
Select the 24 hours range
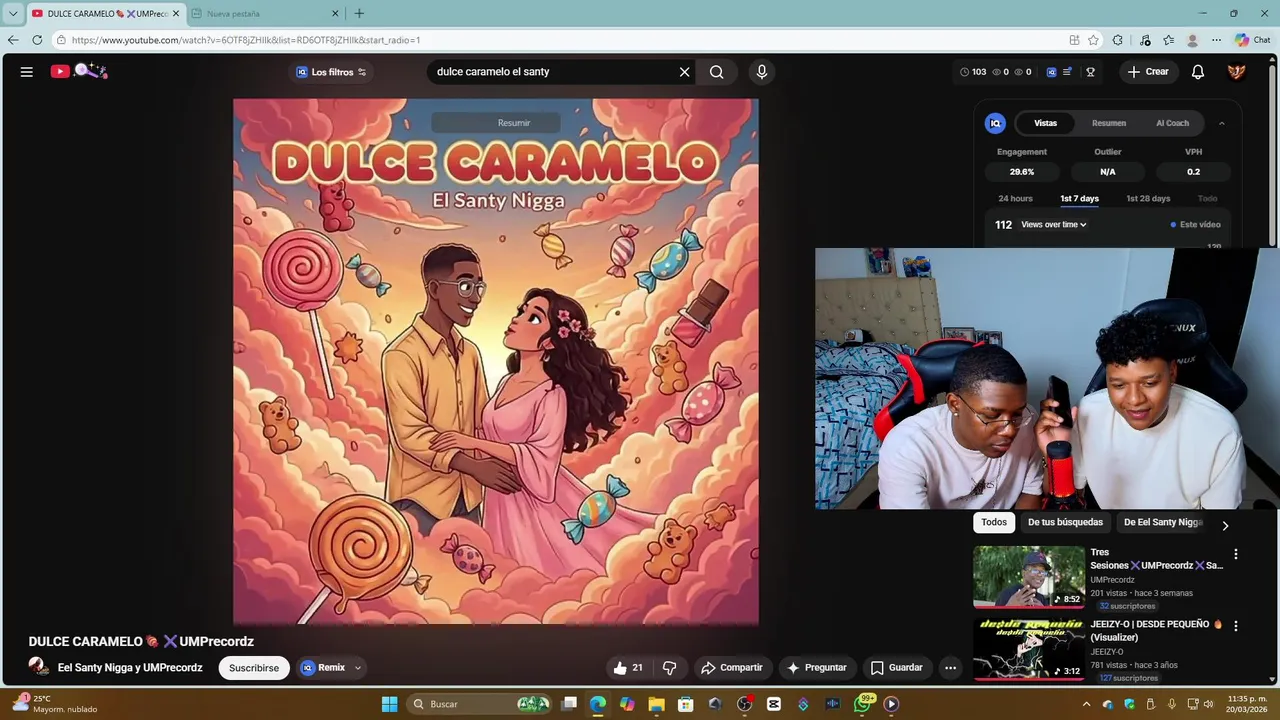(1015, 198)
